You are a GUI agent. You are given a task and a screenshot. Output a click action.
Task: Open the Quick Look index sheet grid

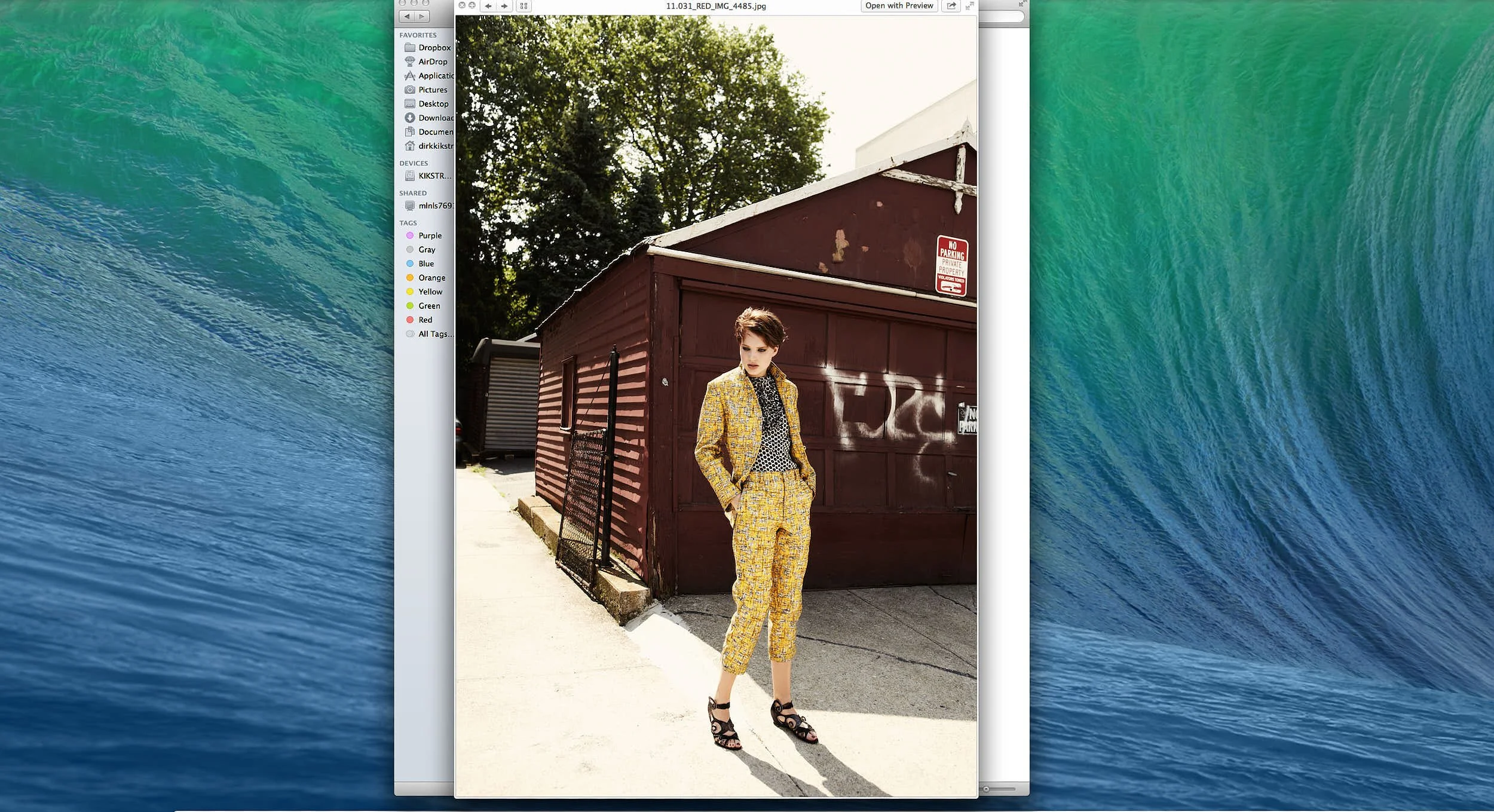point(523,6)
